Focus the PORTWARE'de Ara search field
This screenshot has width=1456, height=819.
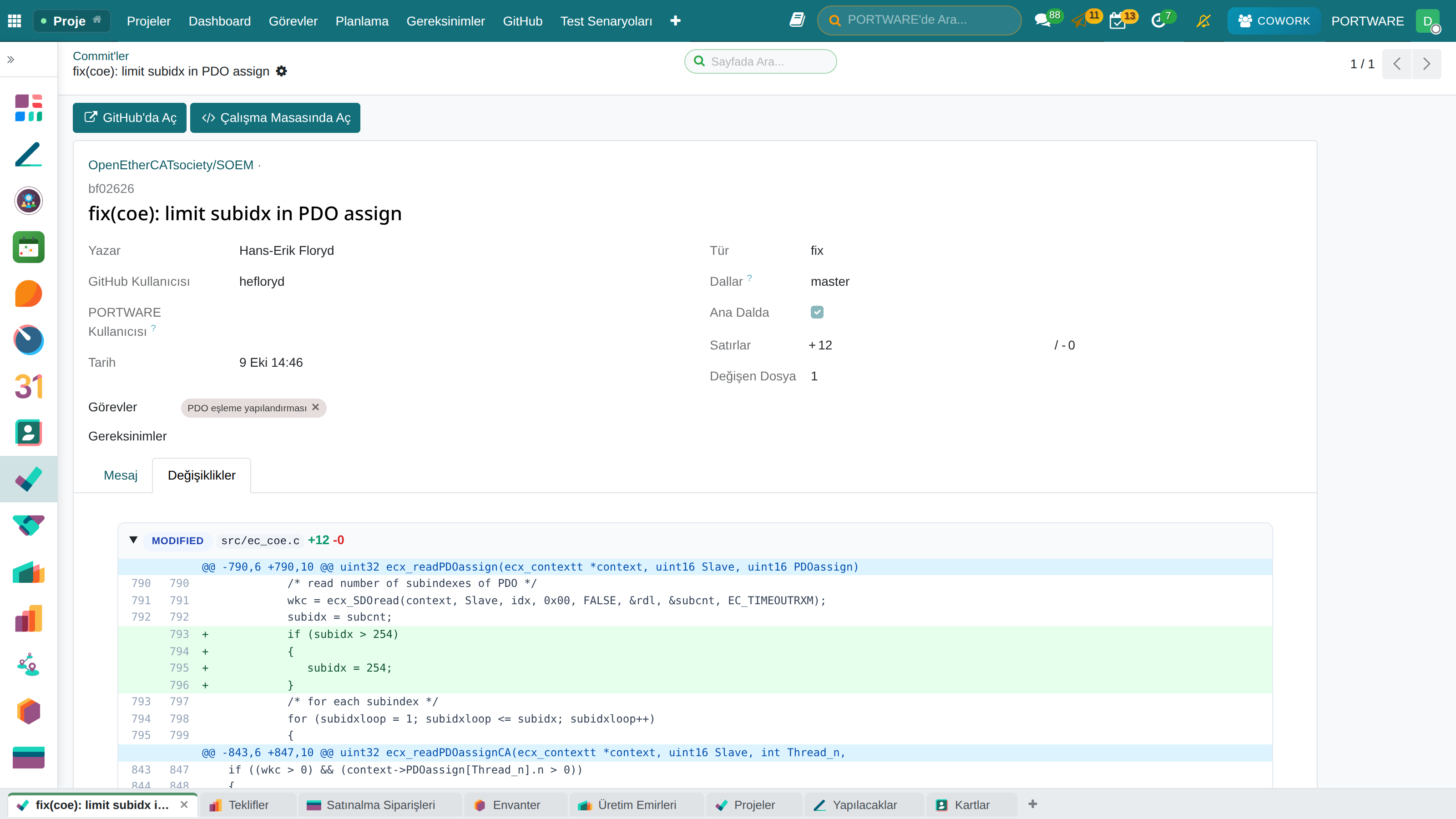(919, 20)
